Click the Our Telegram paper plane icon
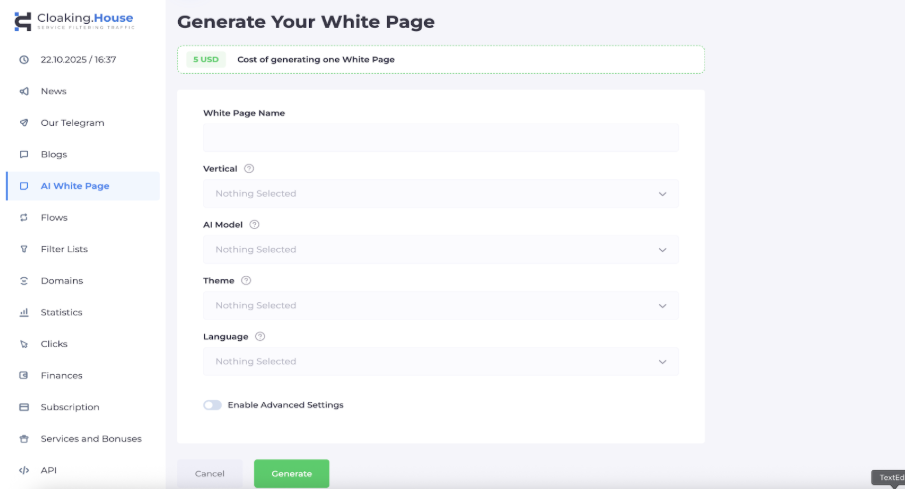 coord(24,123)
